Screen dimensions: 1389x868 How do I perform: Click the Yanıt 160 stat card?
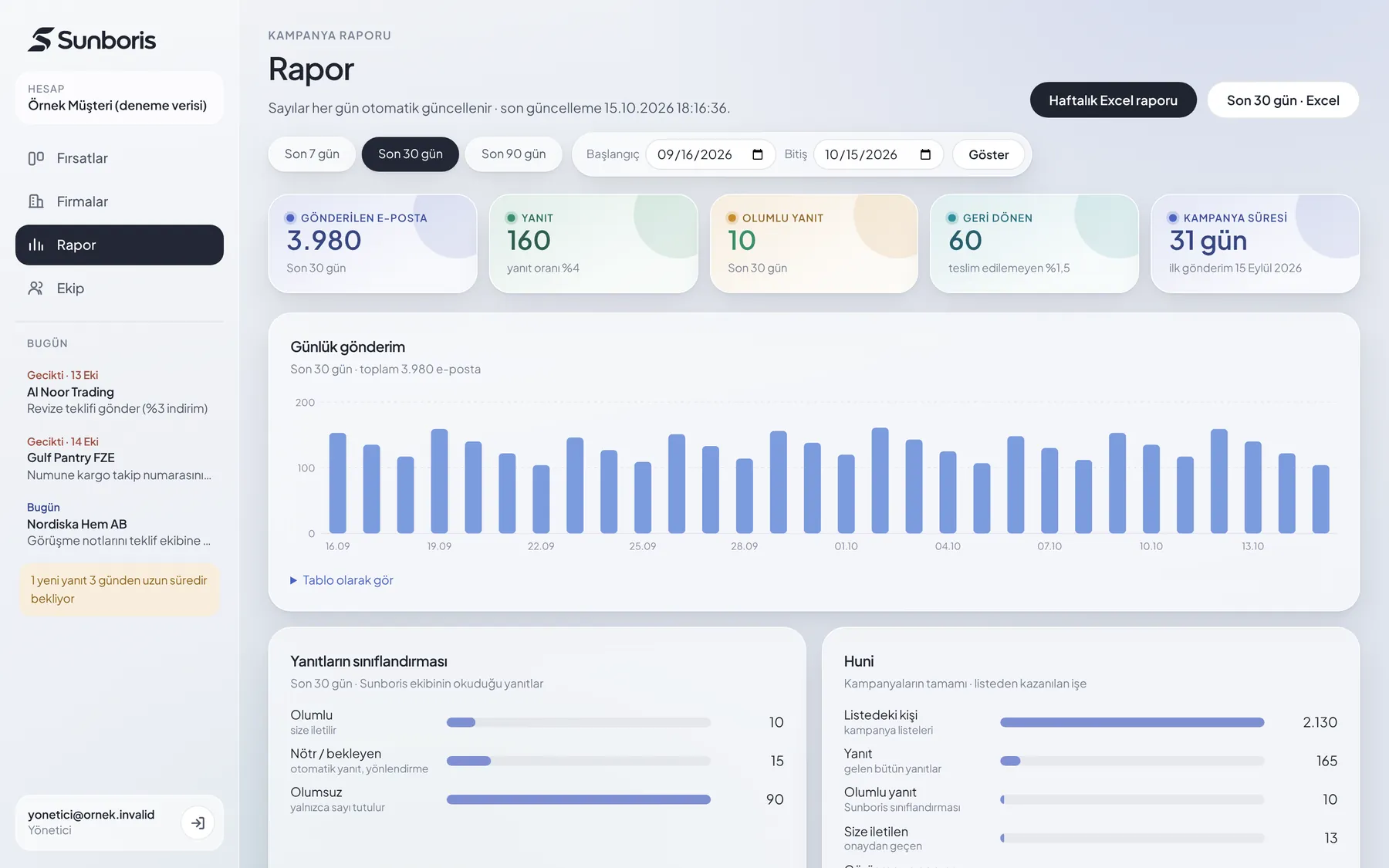point(593,244)
